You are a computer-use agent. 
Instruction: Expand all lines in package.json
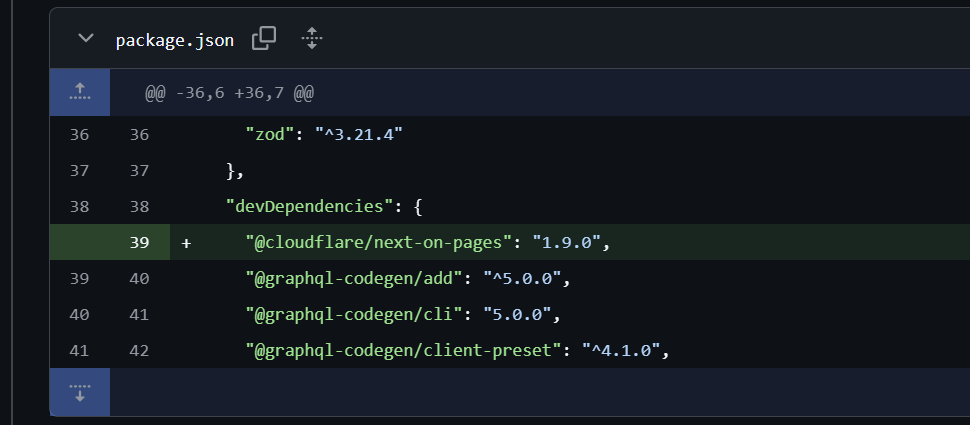coord(311,39)
